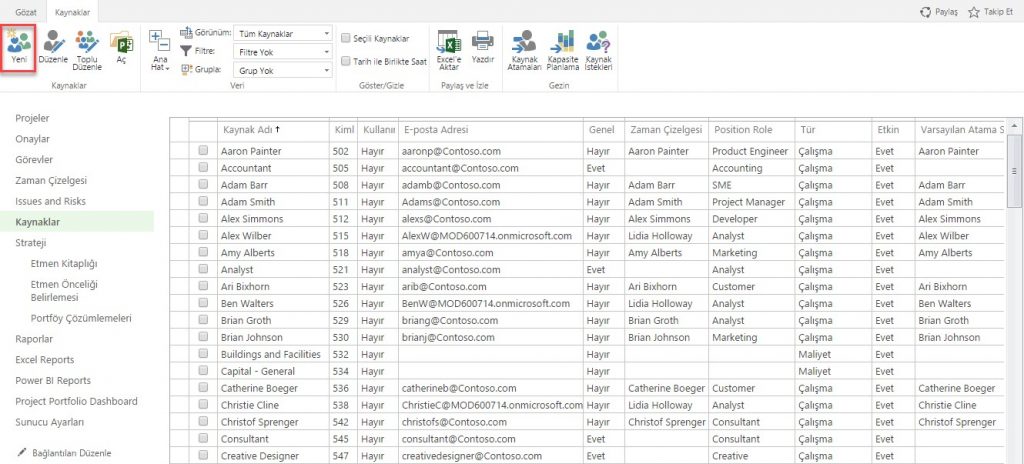Toggle Tarih ile Birlikte Saat checkbox
The width and height of the screenshot is (1024, 464).
[x=345, y=61]
